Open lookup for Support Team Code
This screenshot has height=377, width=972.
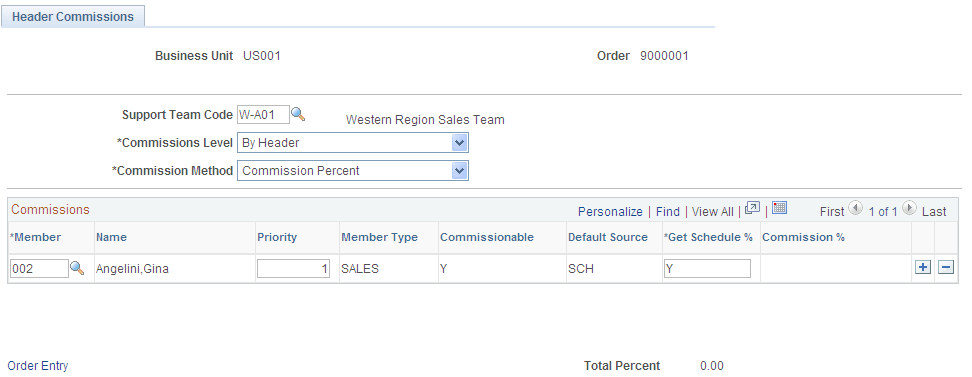[298, 114]
